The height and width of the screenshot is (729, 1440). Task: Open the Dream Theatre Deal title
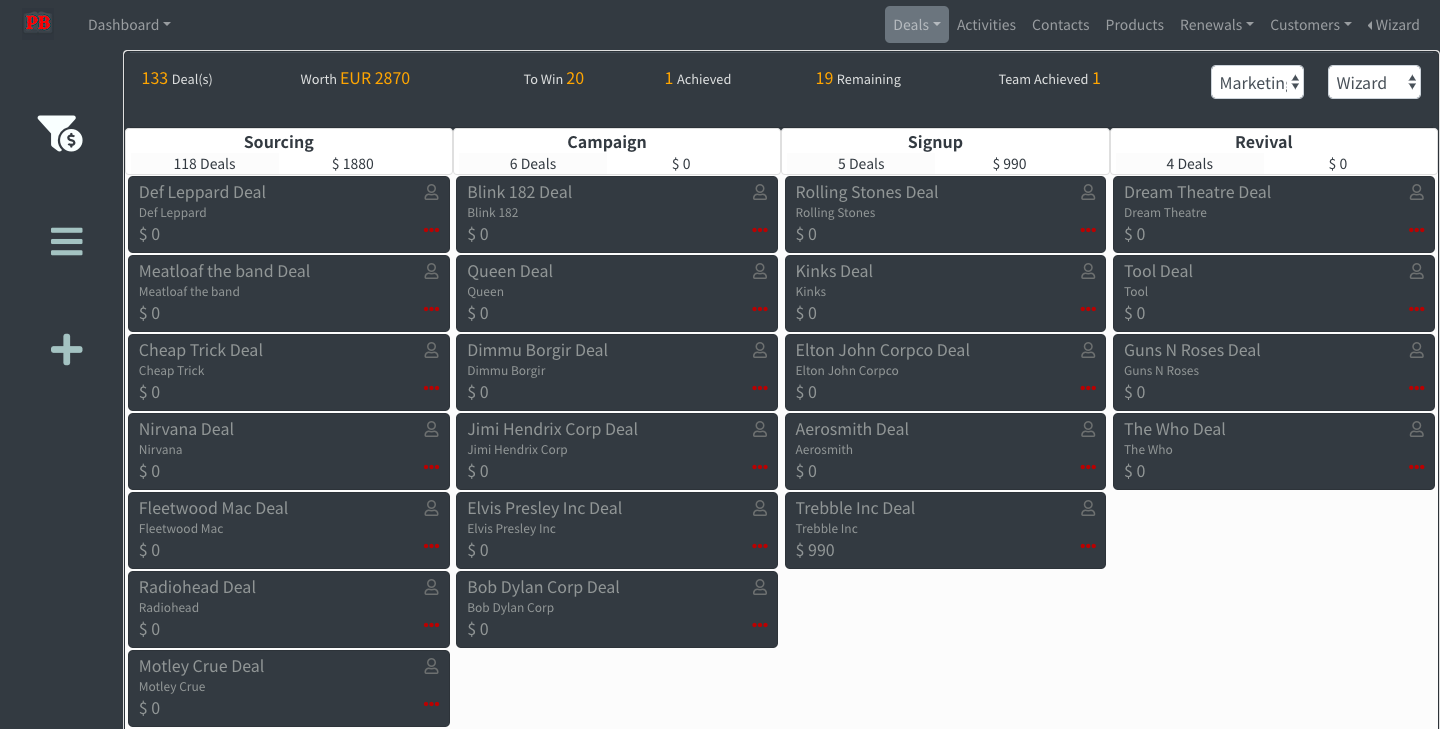[x=1198, y=192]
